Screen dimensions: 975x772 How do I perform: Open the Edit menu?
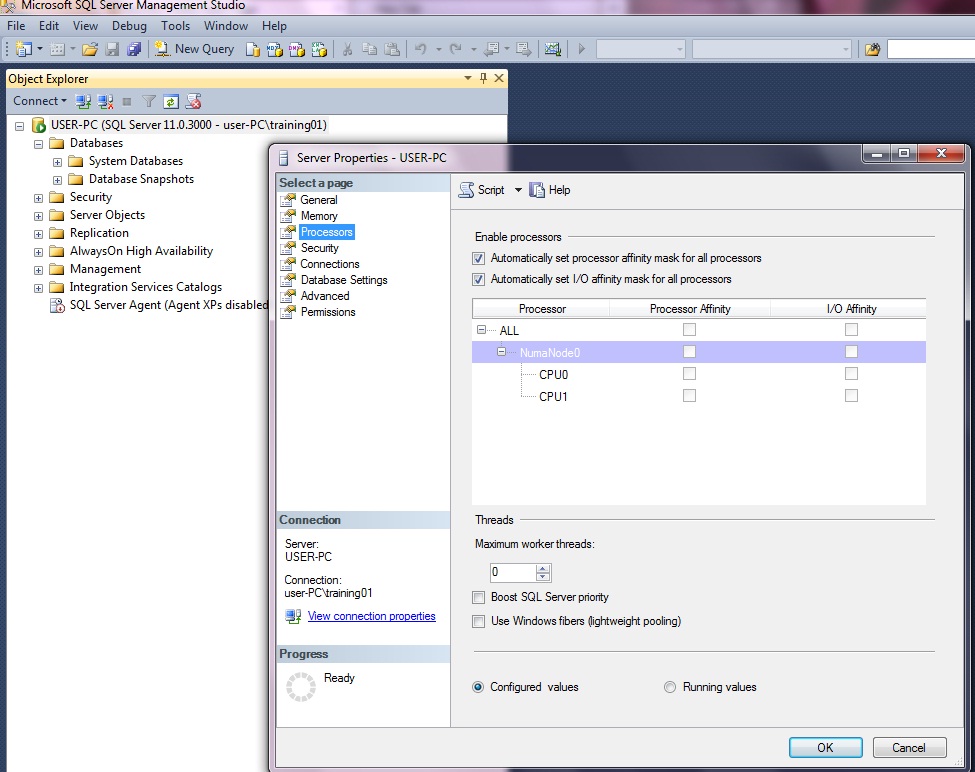(49, 25)
